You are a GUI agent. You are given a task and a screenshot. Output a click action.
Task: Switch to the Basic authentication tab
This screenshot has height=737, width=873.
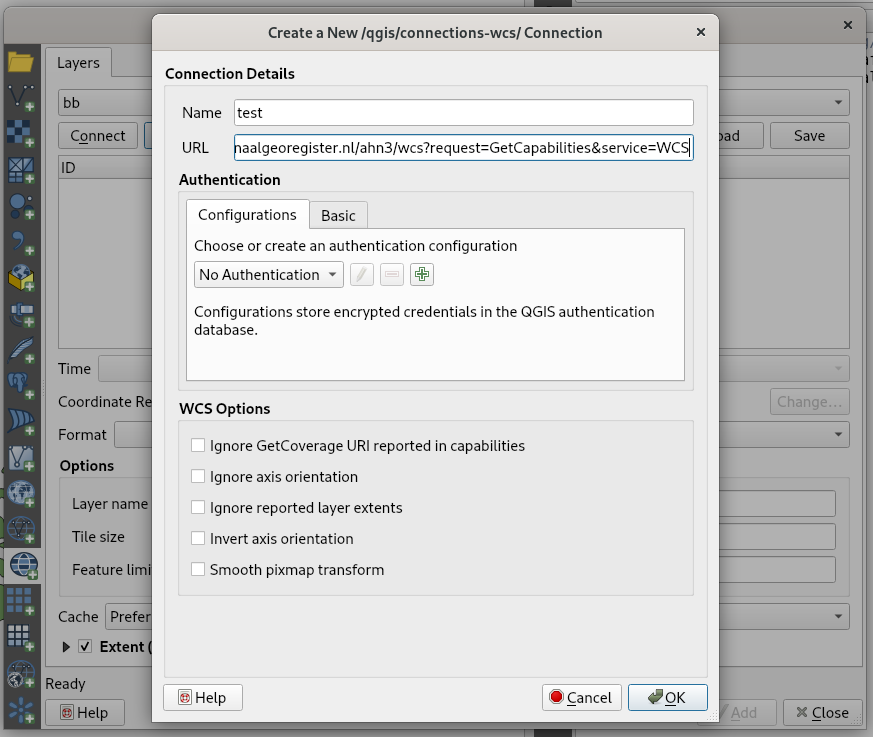pyautogui.click(x=338, y=215)
